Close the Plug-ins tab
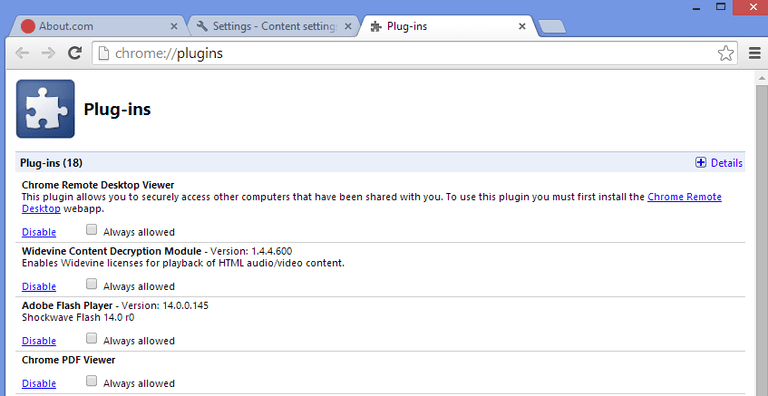The width and height of the screenshot is (768, 396). 522,26
